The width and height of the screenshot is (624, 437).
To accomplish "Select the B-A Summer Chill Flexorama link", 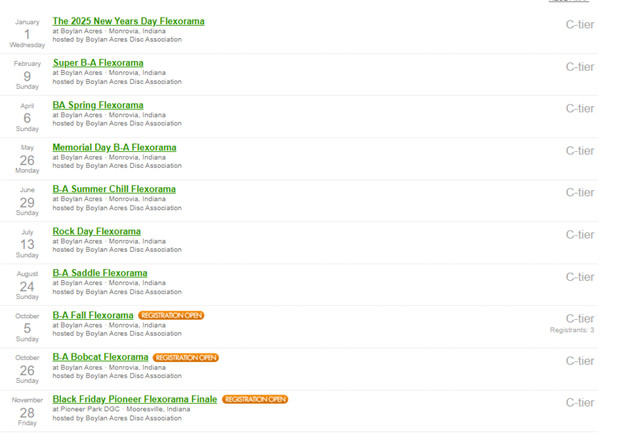I will point(114,189).
